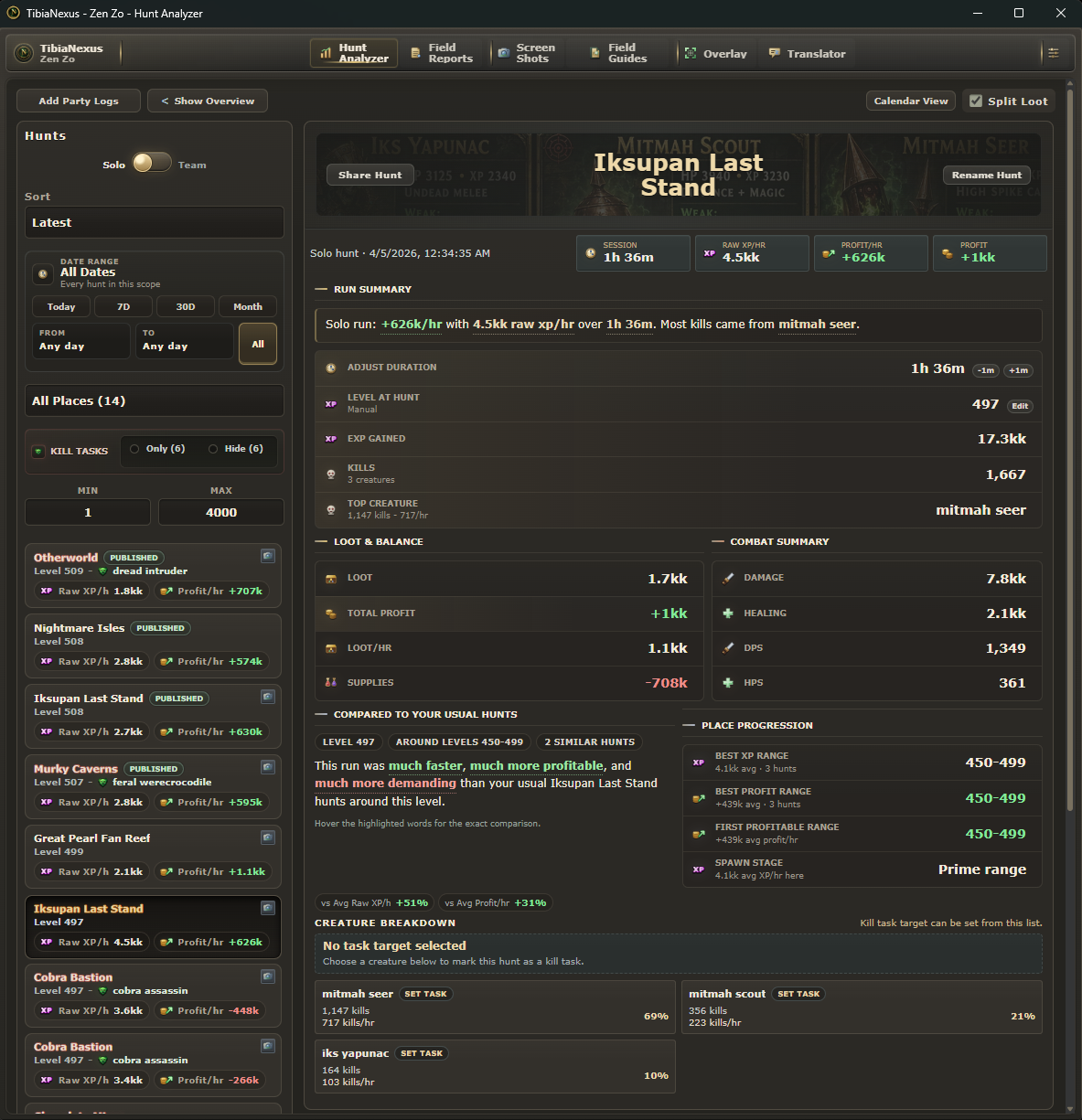Select the 7D date range option
This screenshot has height=1120, width=1082.
click(123, 307)
